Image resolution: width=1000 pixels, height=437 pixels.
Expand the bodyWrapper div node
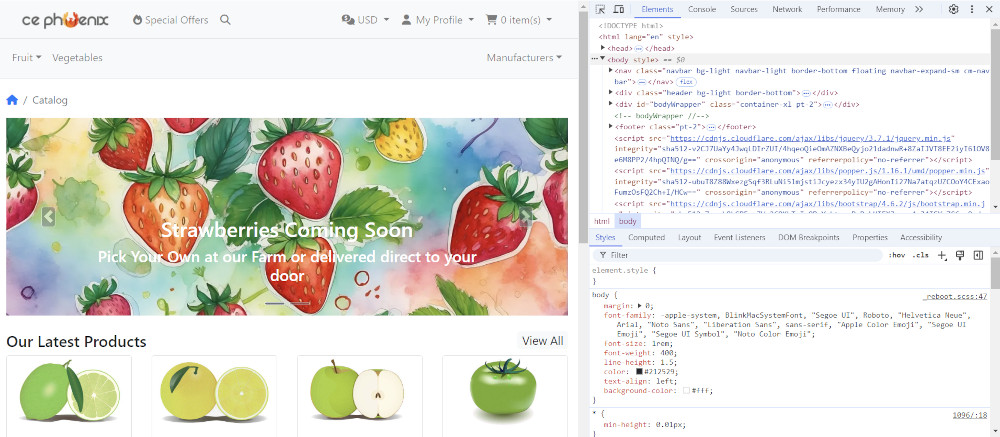[611, 105]
